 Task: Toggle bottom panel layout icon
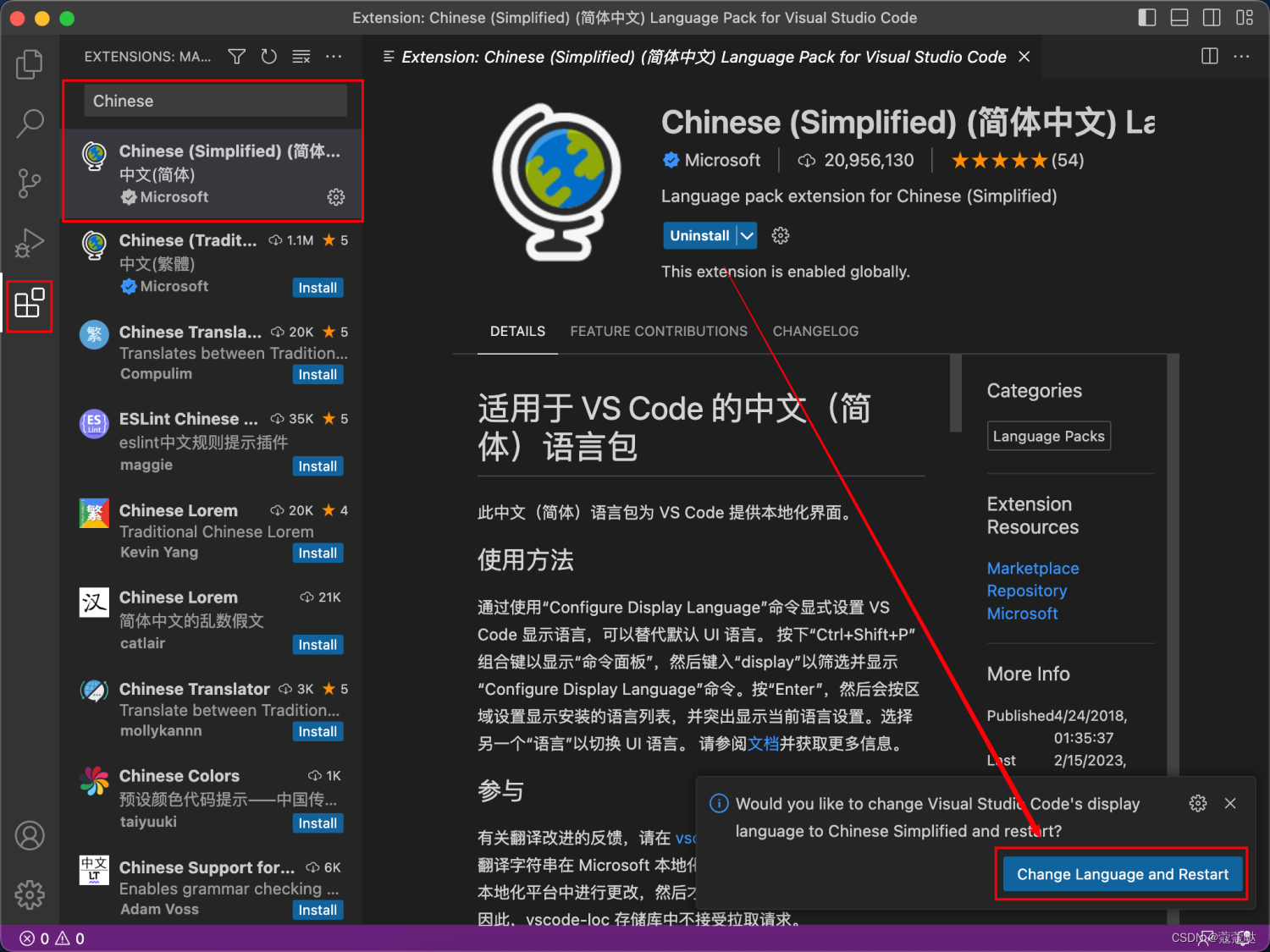[1179, 18]
